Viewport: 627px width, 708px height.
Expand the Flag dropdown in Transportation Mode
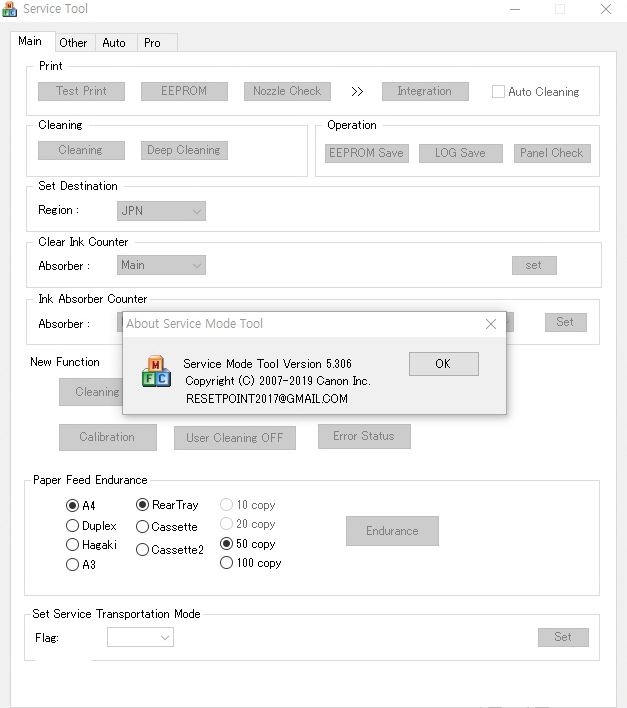click(140, 637)
